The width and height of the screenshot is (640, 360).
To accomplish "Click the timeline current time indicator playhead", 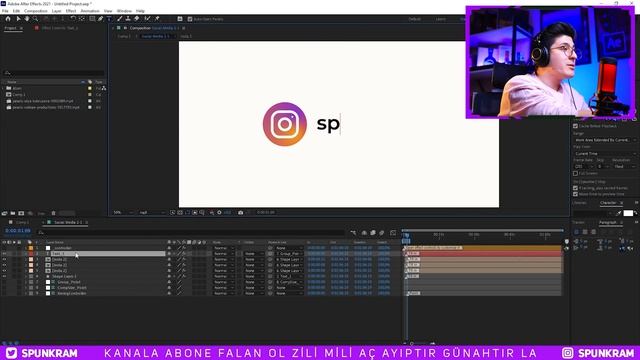I will click(x=407, y=236).
